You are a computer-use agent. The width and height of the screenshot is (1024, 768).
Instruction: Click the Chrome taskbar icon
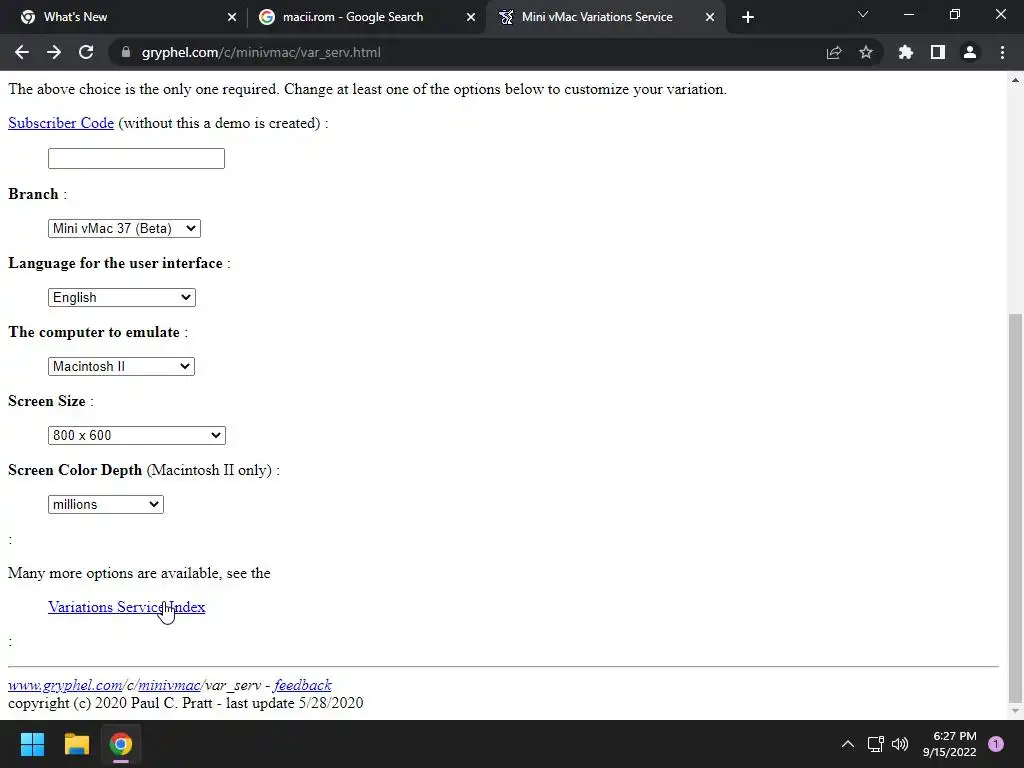[121, 744]
